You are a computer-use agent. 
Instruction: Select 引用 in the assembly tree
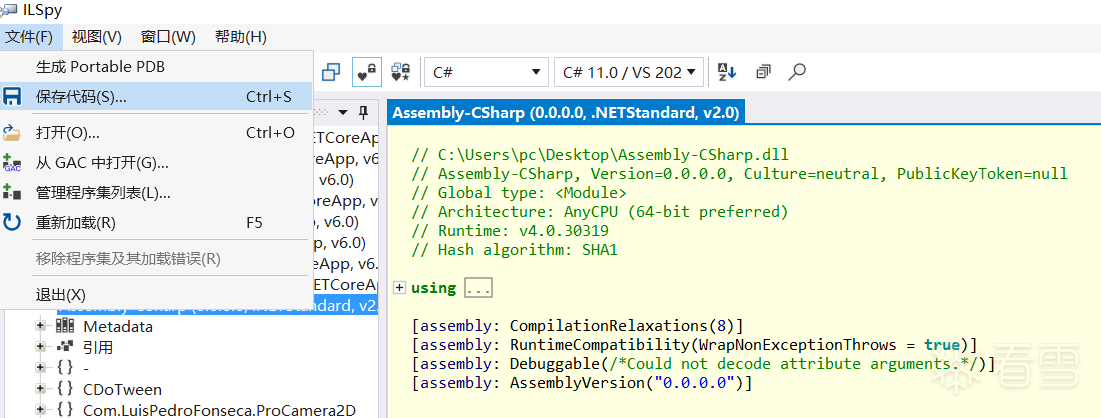pos(98,347)
